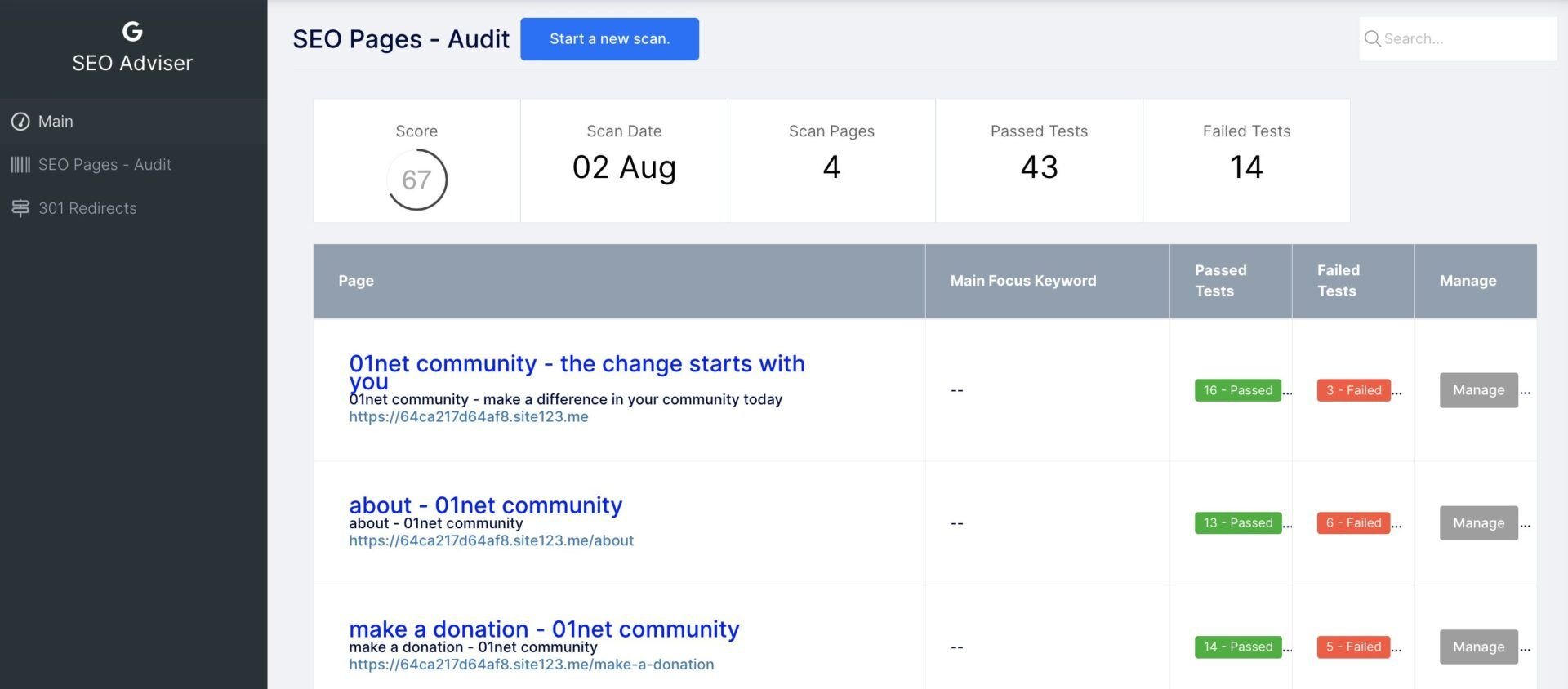Click the Scan Date 02 Aug value
Screen dimensions: 1568x689
click(x=624, y=167)
